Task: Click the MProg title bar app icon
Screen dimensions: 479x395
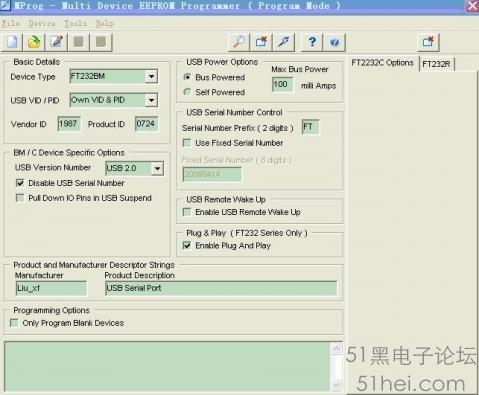Action: [5, 5]
